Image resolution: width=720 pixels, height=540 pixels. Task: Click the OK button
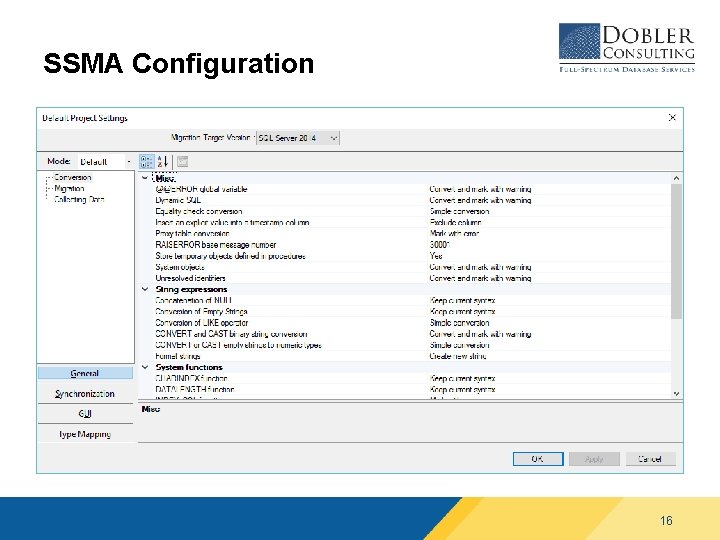click(538, 459)
